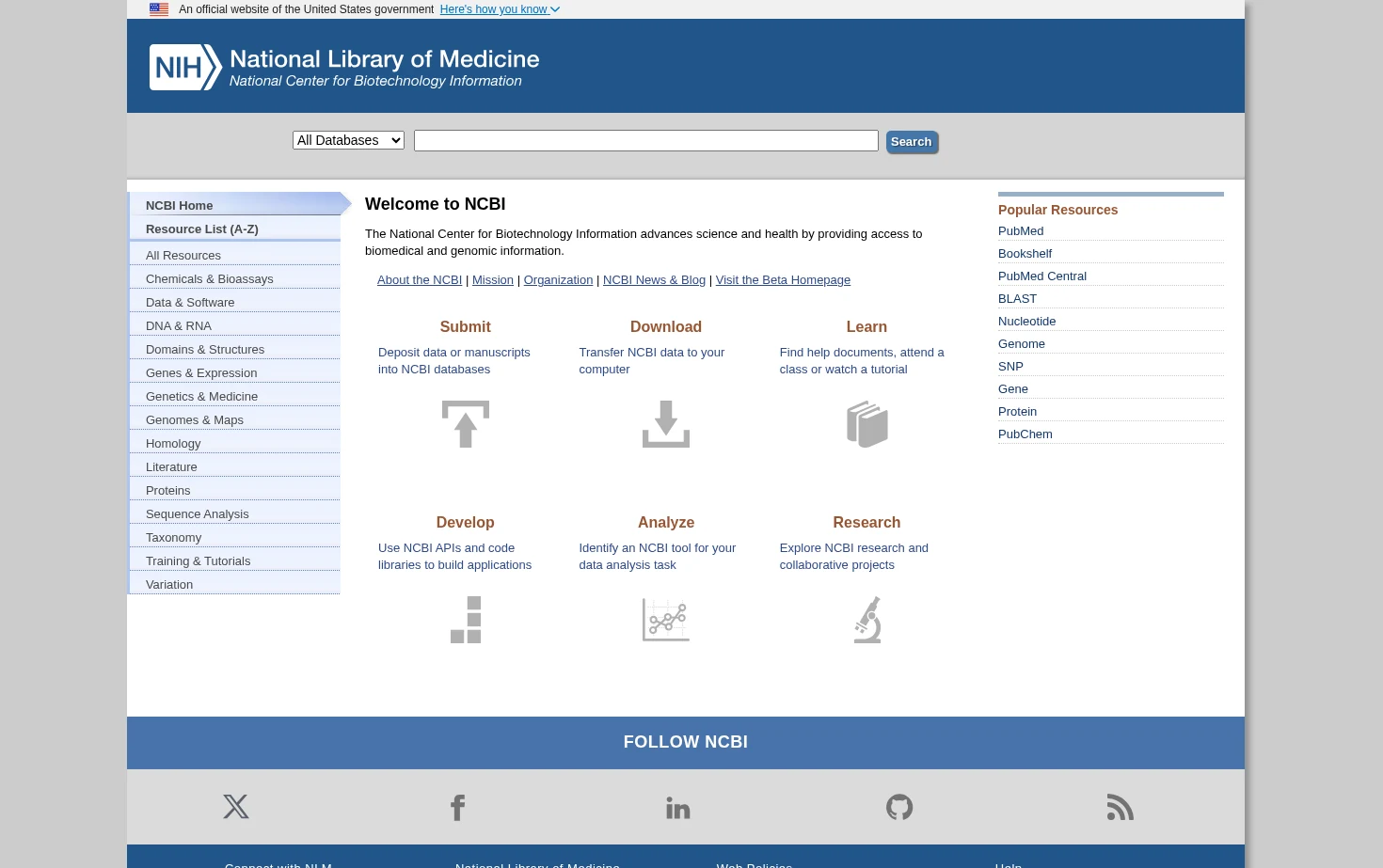The height and width of the screenshot is (868, 1383).
Task: Open SNP in Popular Resources
Action: click(x=1010, y=367)
